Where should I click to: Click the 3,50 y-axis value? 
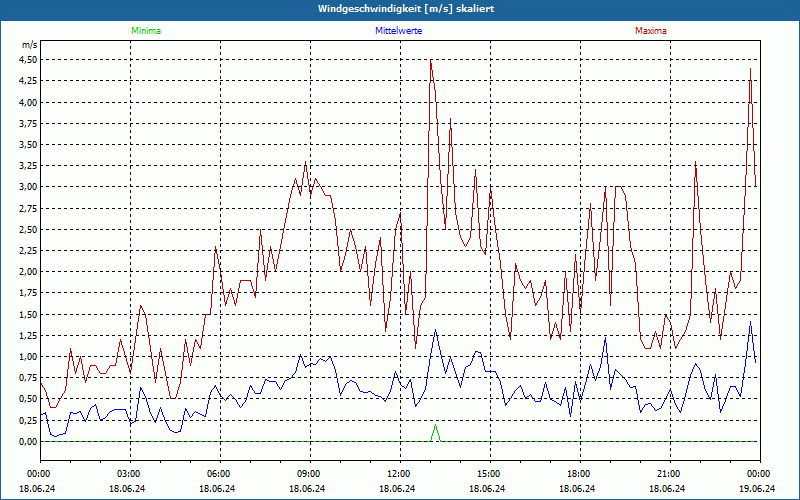[x=28, y=144]
